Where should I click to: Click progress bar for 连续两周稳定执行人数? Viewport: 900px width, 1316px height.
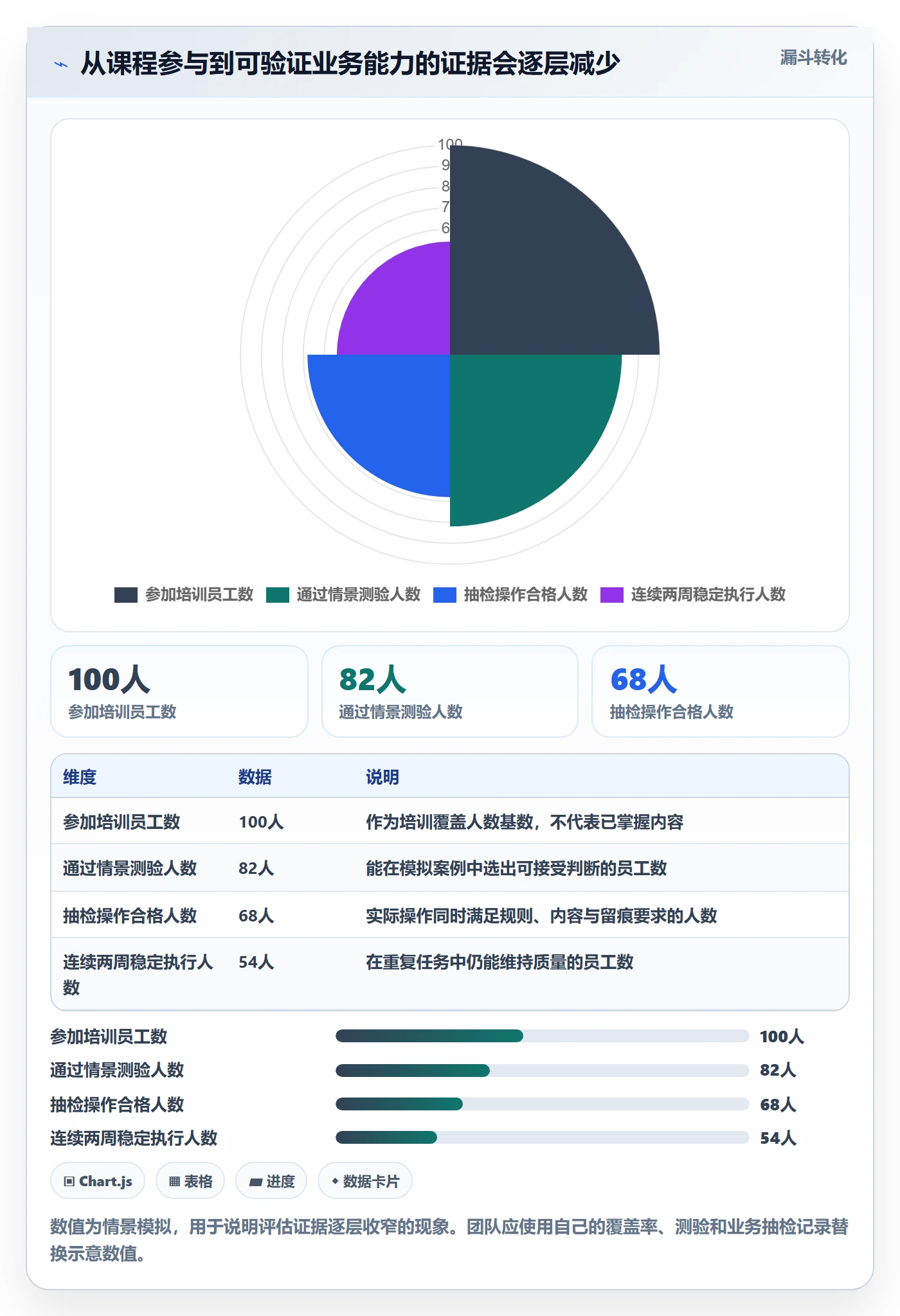pos(543,1137)
